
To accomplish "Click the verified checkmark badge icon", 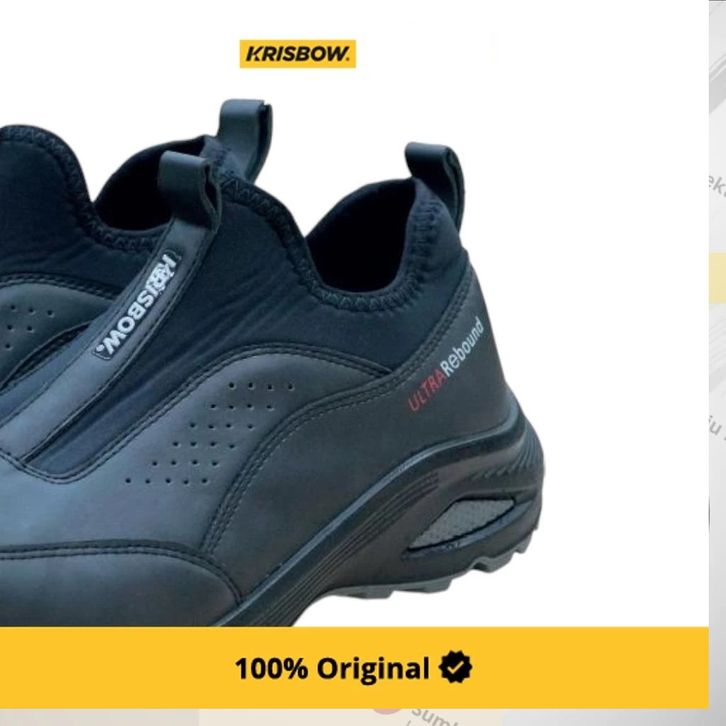I will [x=455, y=667].
